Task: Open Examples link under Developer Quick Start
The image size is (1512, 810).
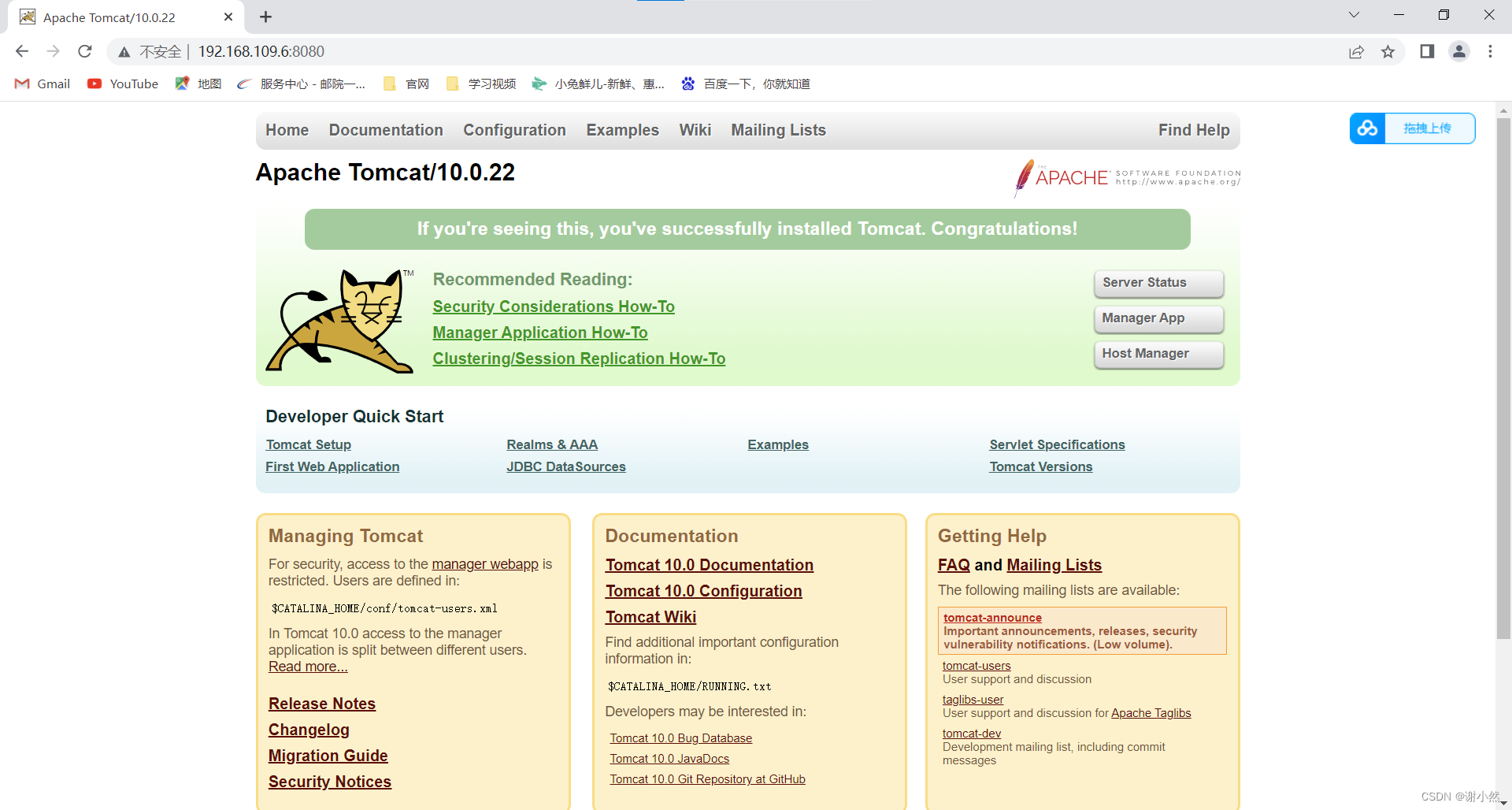Action: [x=778, y=444]
